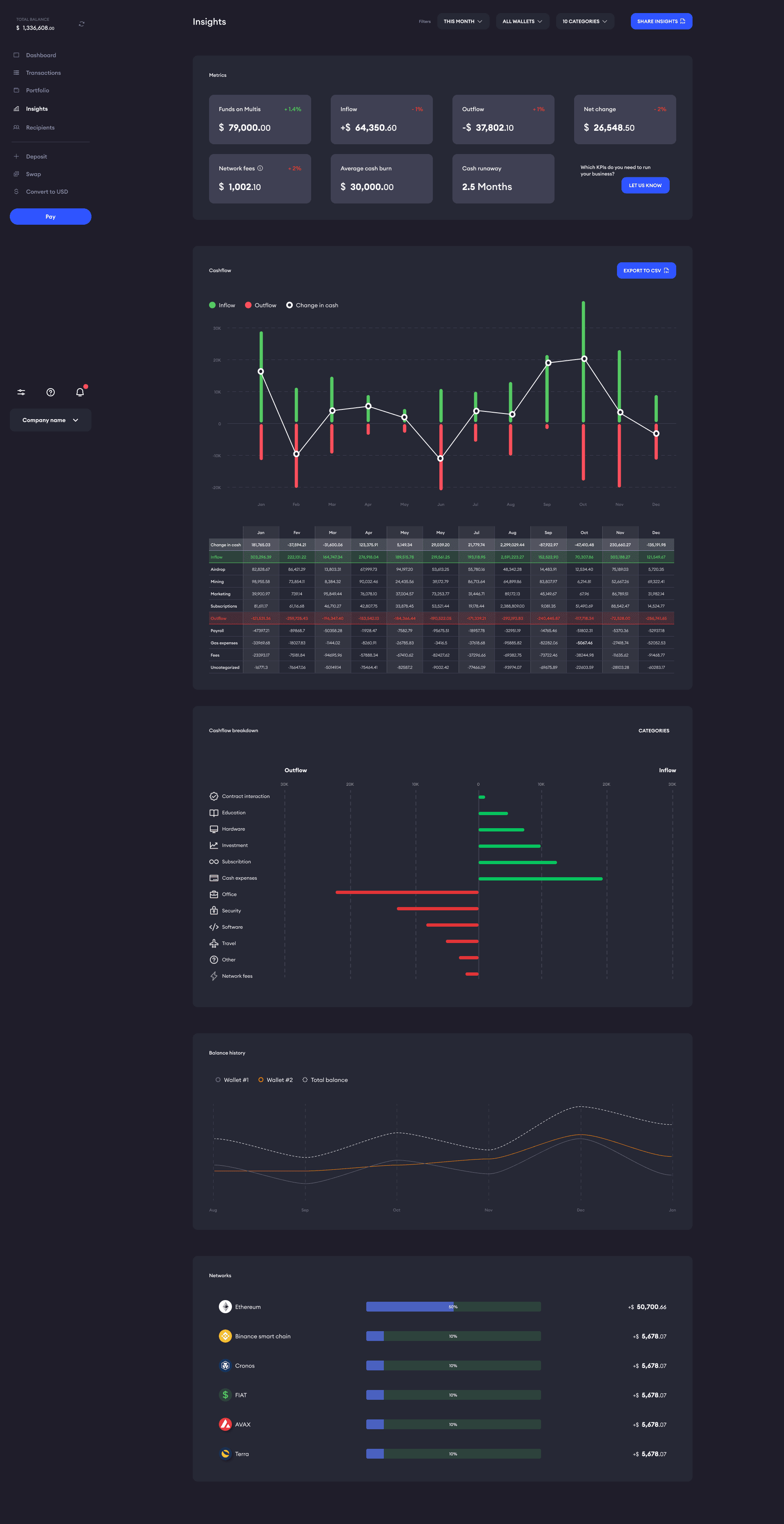Image resolution: width=784 pixels, height=1524 pixels.
Task: Open the settings sliders icon
Action: coord(21,392)
